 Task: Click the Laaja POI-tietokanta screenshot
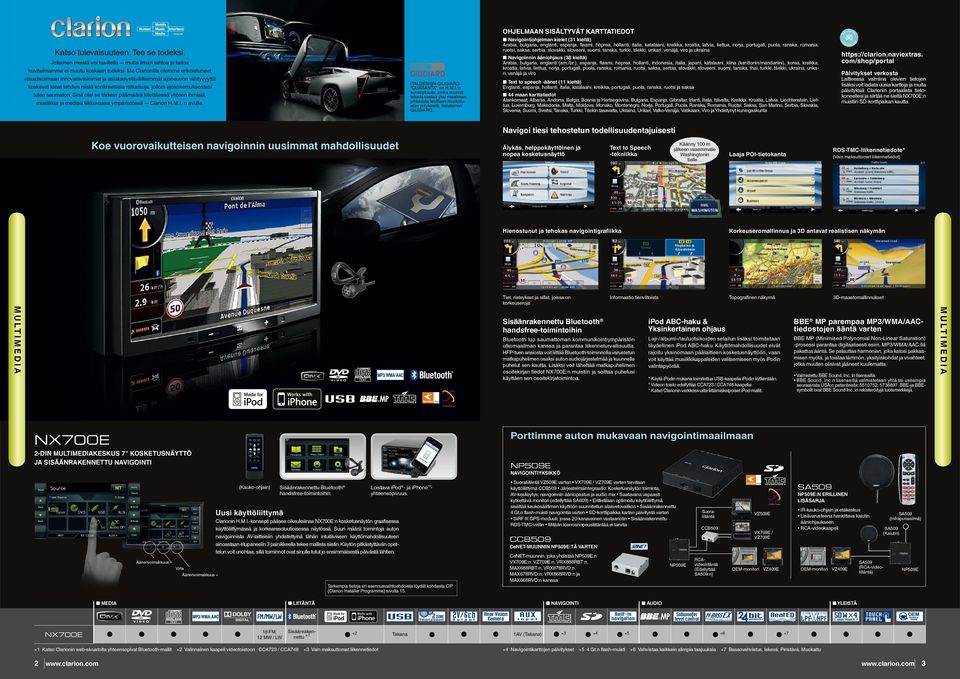click(775, 184)
